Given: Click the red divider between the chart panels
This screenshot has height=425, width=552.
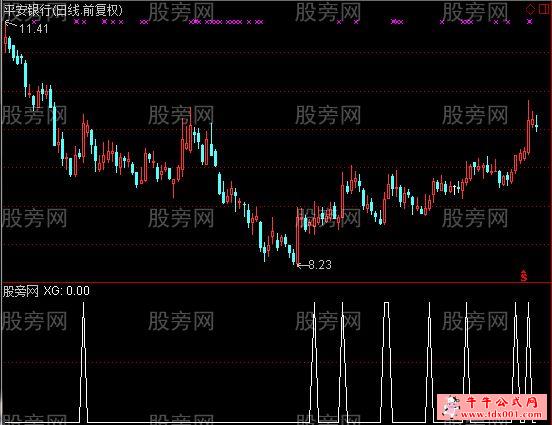Looking at the screenshot, I should (x=276, y=282).
